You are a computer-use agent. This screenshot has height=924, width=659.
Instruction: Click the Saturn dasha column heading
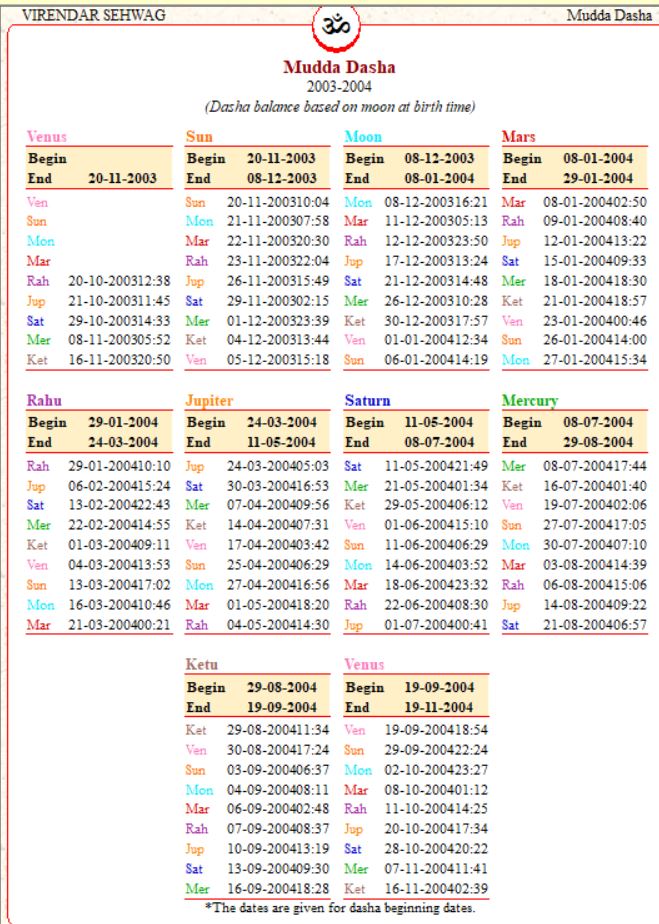(x=366, y=400)
